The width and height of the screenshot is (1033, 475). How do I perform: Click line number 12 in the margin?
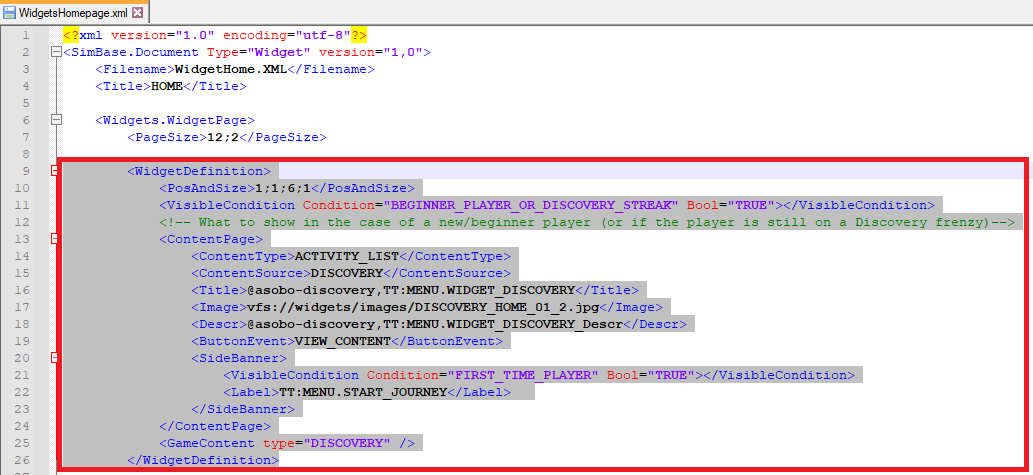pyautogui.click(x=22, y=222)
